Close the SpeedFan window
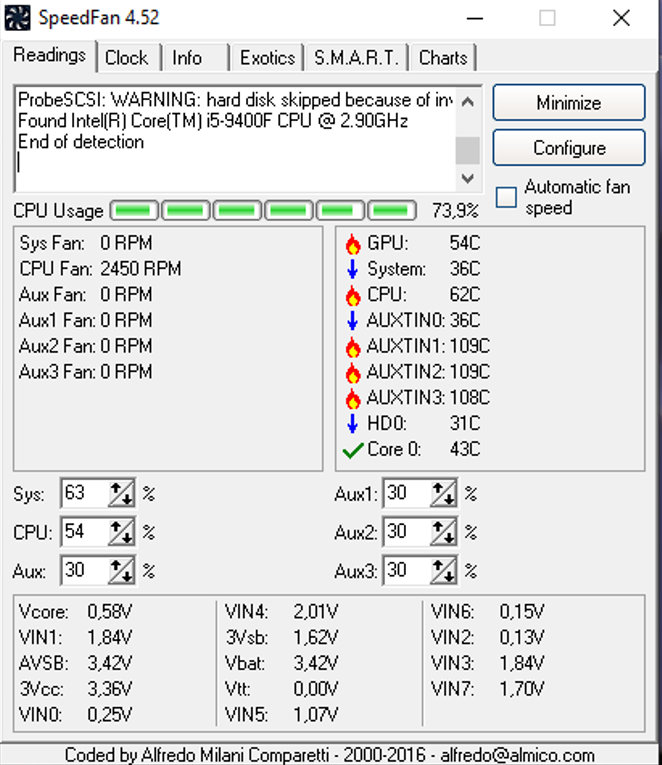 [x=621, y=19]
